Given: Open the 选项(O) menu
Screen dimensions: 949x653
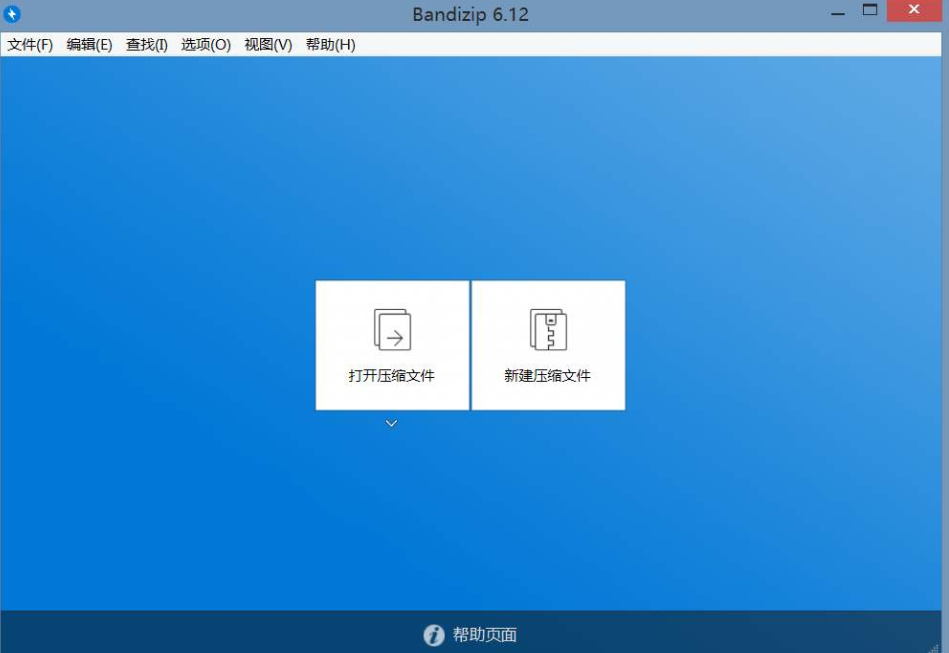Looking at the screenshot, I should click(206, 45).
